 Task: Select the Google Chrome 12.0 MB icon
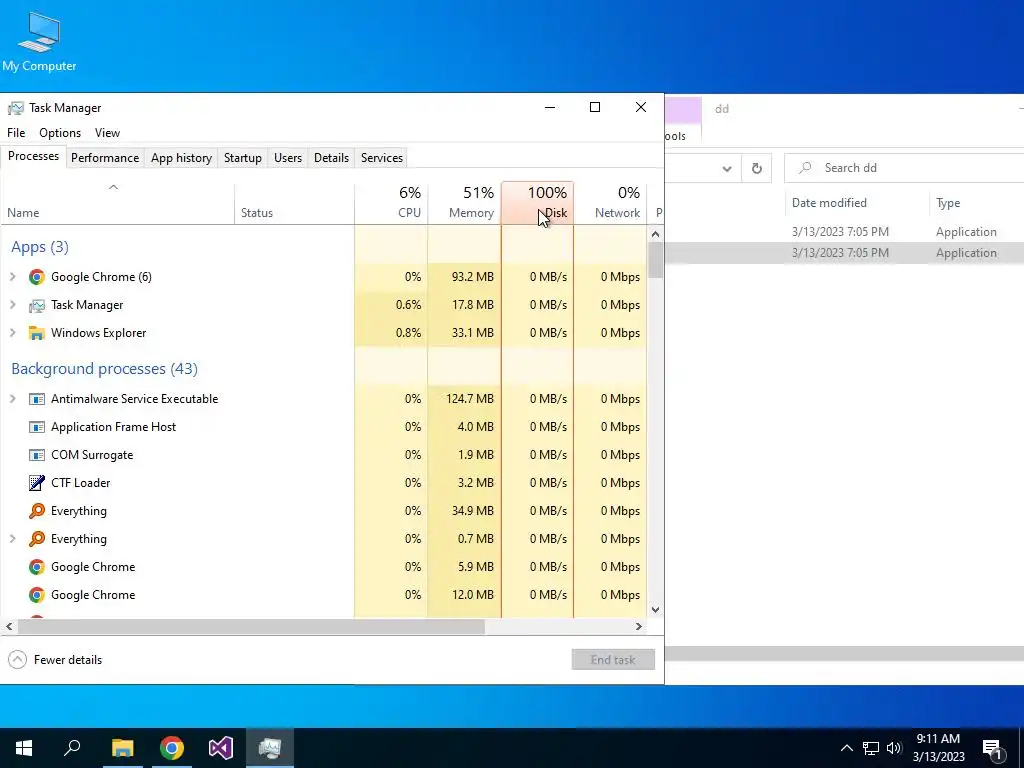[37, 595]
